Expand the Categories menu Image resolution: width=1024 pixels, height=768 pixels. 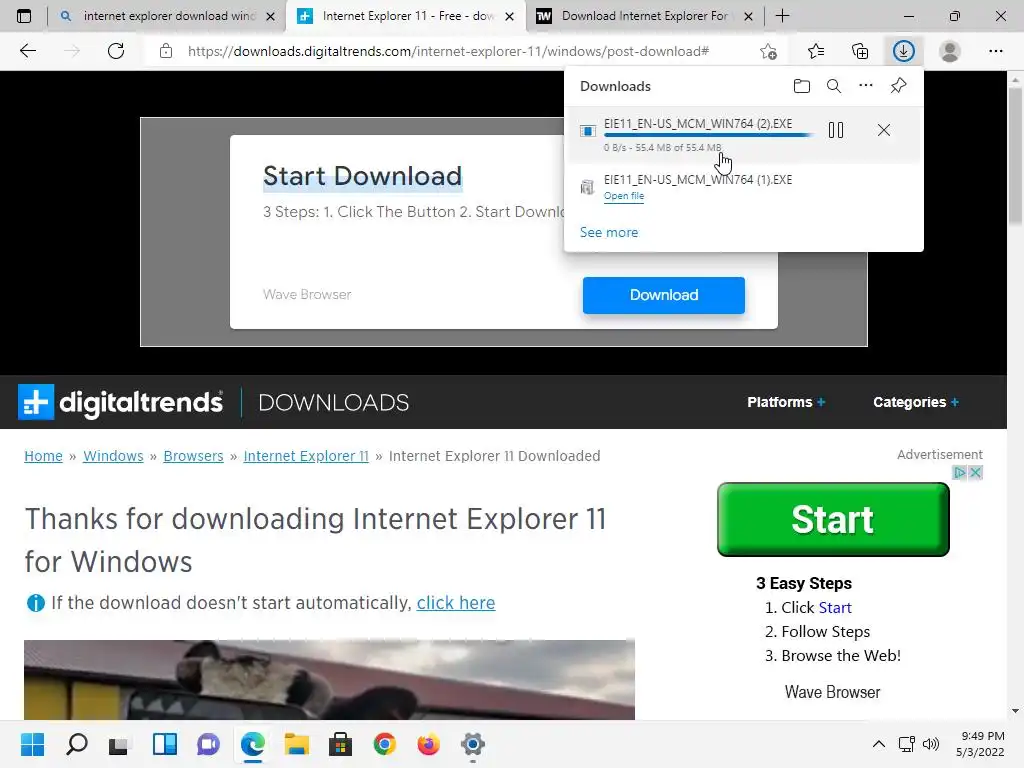(916, 402)
